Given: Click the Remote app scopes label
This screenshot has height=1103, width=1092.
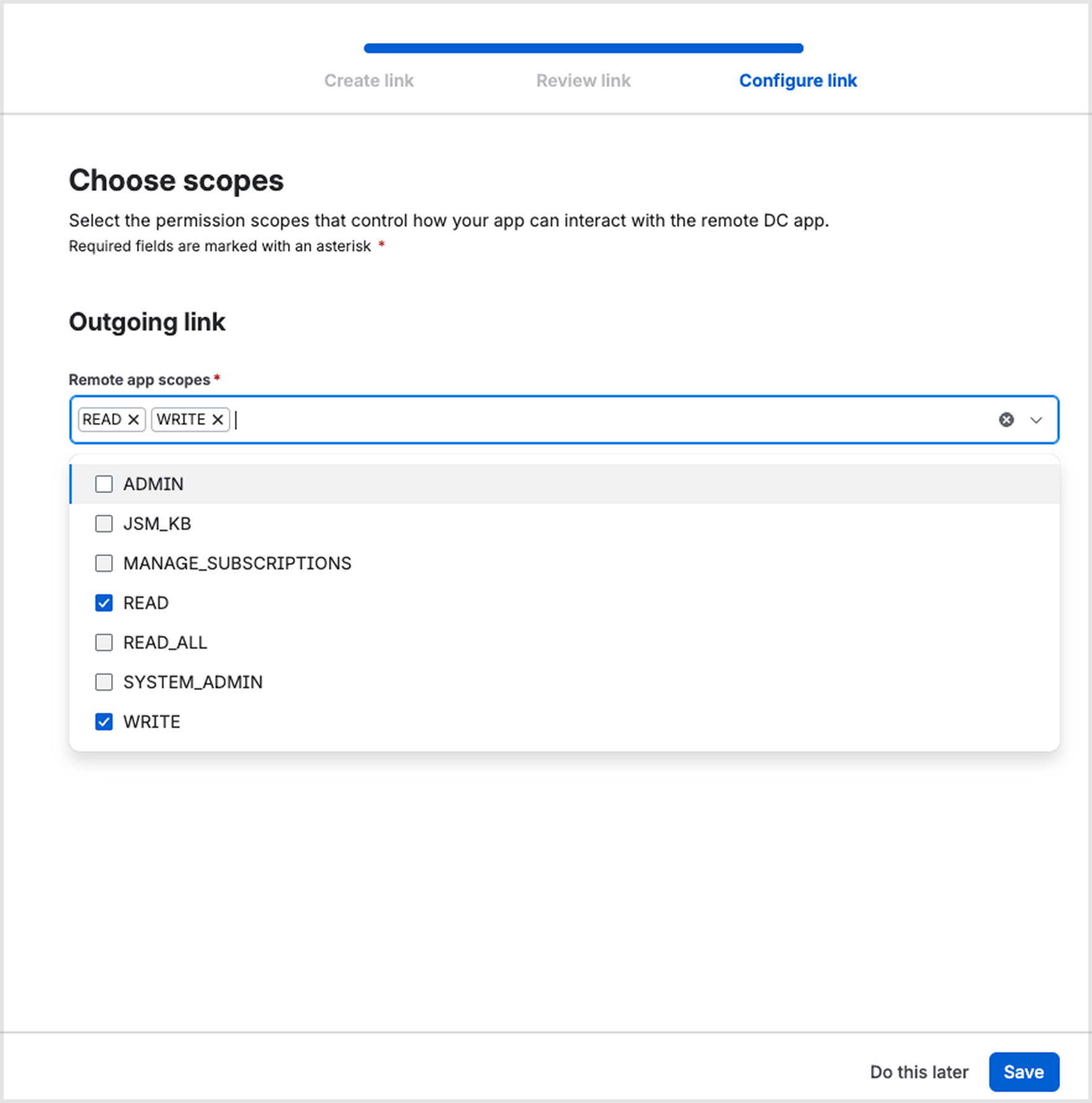Looking at the screenshot, I should 139,380.
